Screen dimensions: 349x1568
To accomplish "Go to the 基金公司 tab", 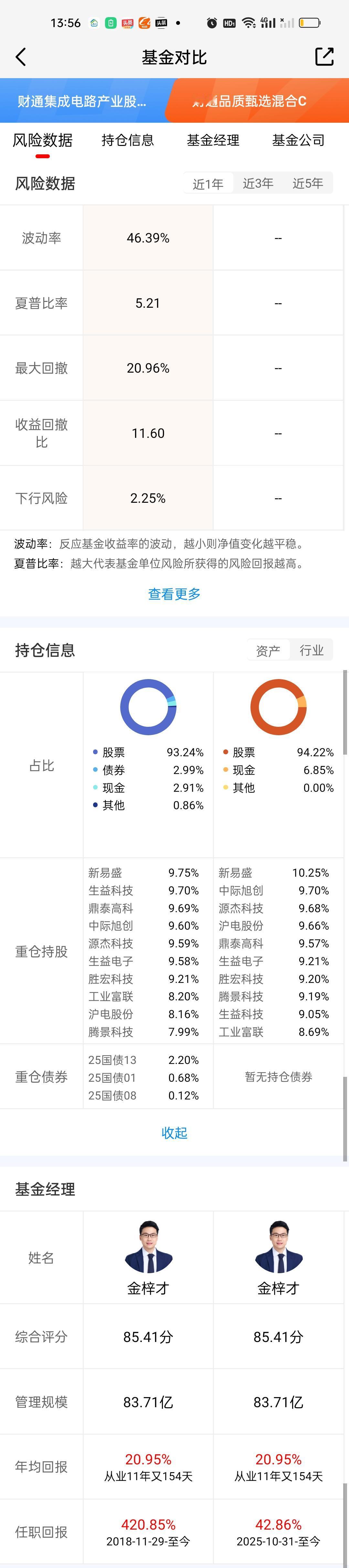I will 298,140.
